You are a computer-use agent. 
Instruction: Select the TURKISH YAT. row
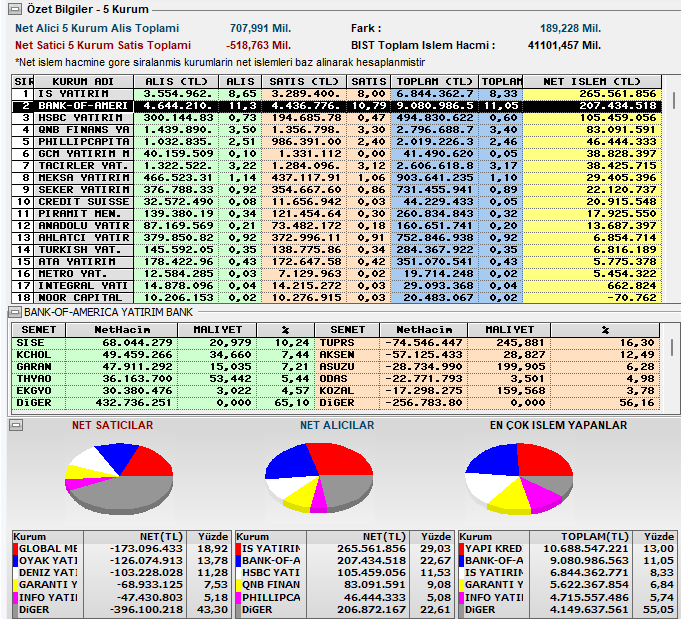point(337,250)
